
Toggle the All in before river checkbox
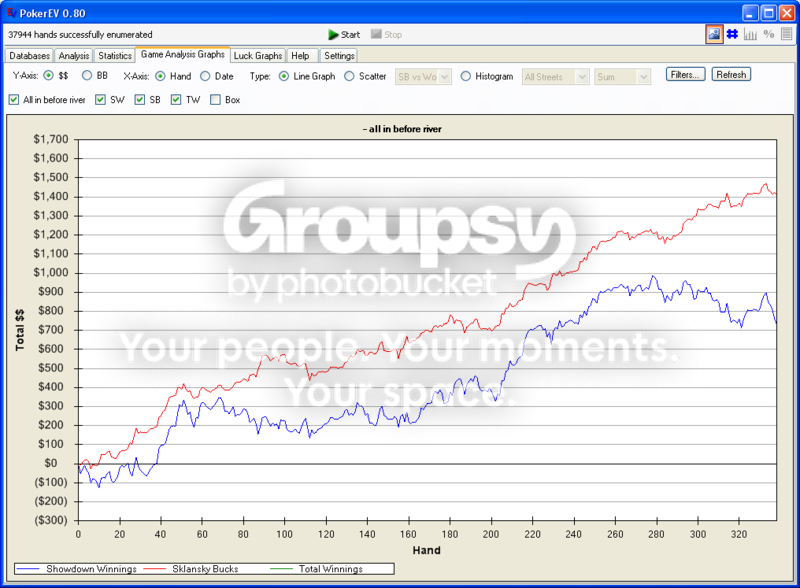pos(14,100)
